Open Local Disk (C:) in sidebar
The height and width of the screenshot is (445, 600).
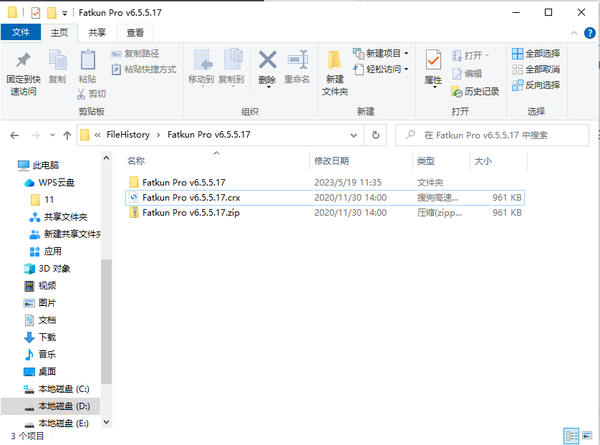[57, 389]
